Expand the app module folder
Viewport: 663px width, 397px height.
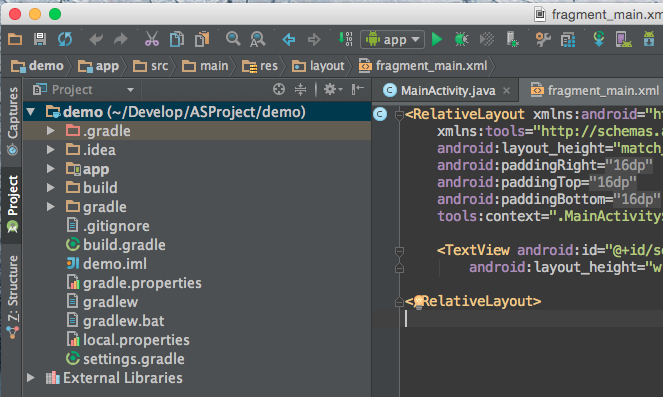(x=50, y=169)
